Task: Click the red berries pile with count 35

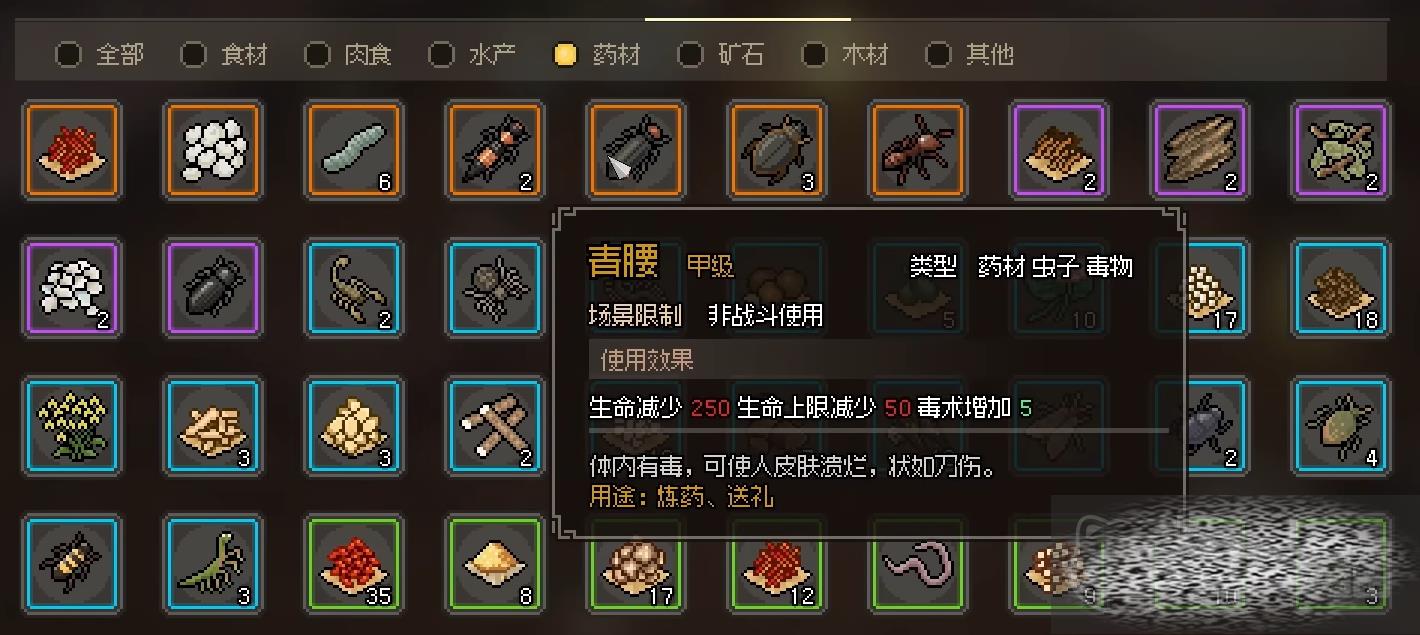Action: point(353,564)
